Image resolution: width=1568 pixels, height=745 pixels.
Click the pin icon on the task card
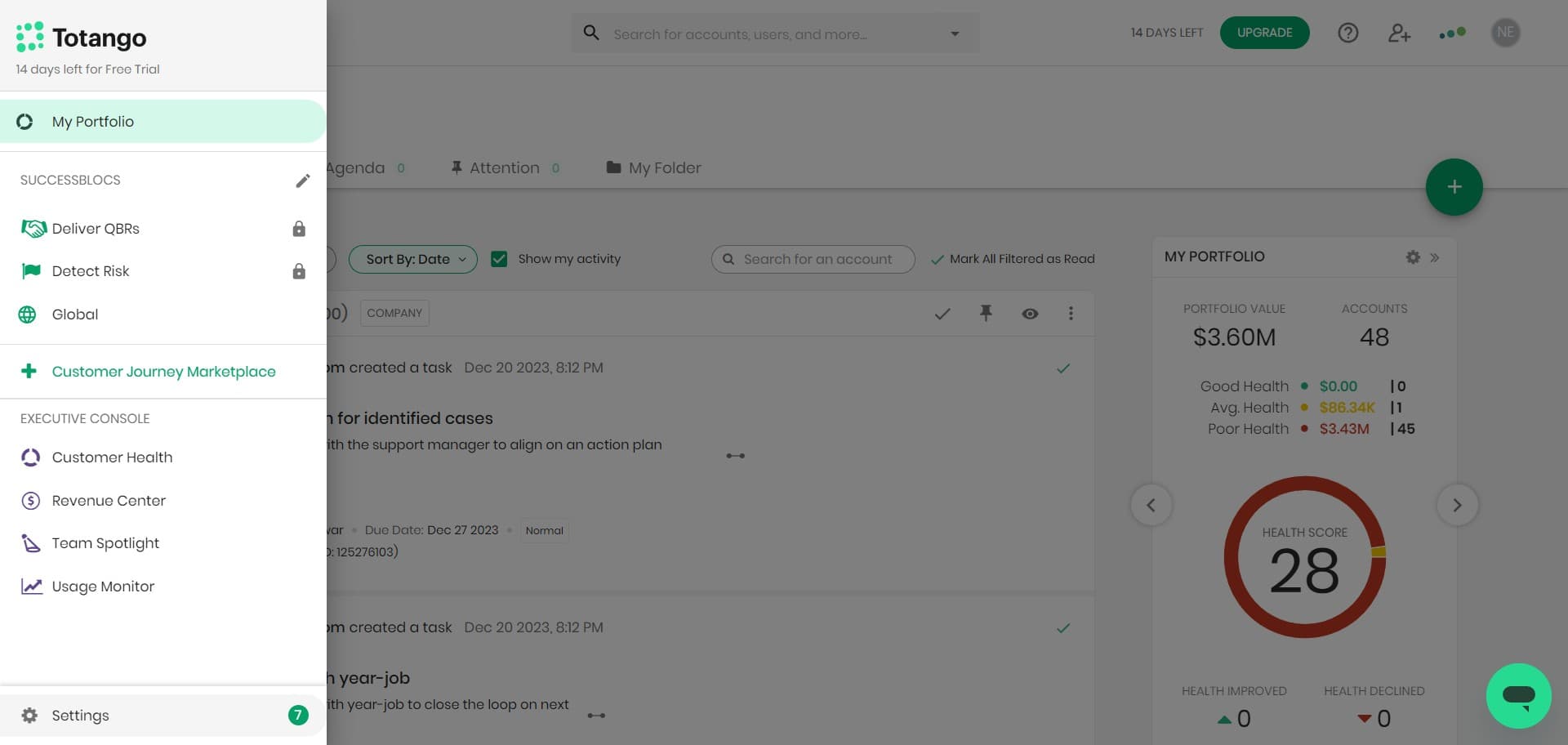tap(987, 314)
